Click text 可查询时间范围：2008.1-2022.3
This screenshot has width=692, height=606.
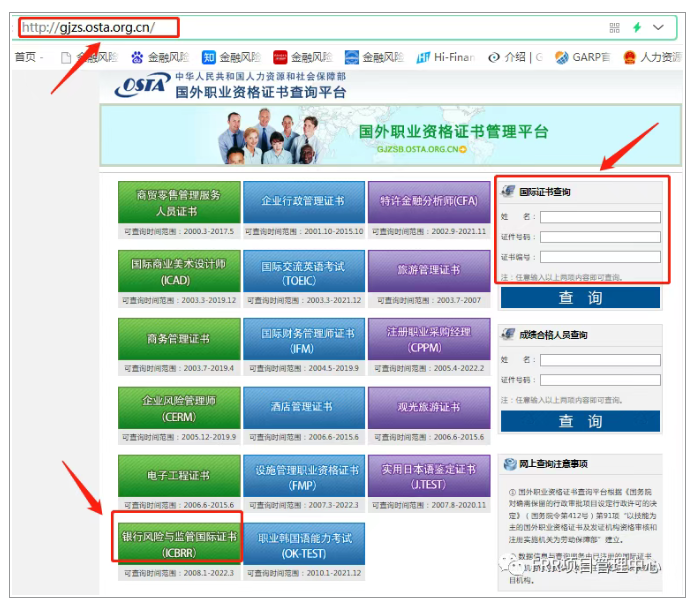(179, 573)
